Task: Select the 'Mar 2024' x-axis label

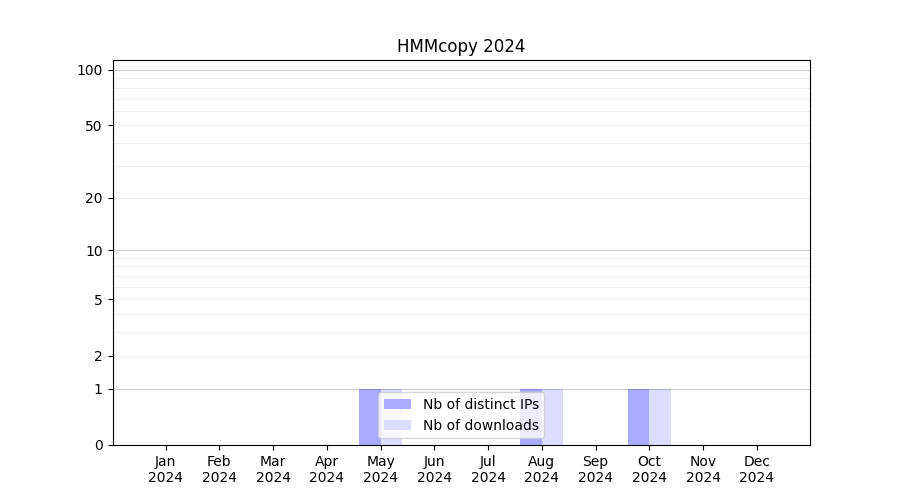Action: coord(273,469)
